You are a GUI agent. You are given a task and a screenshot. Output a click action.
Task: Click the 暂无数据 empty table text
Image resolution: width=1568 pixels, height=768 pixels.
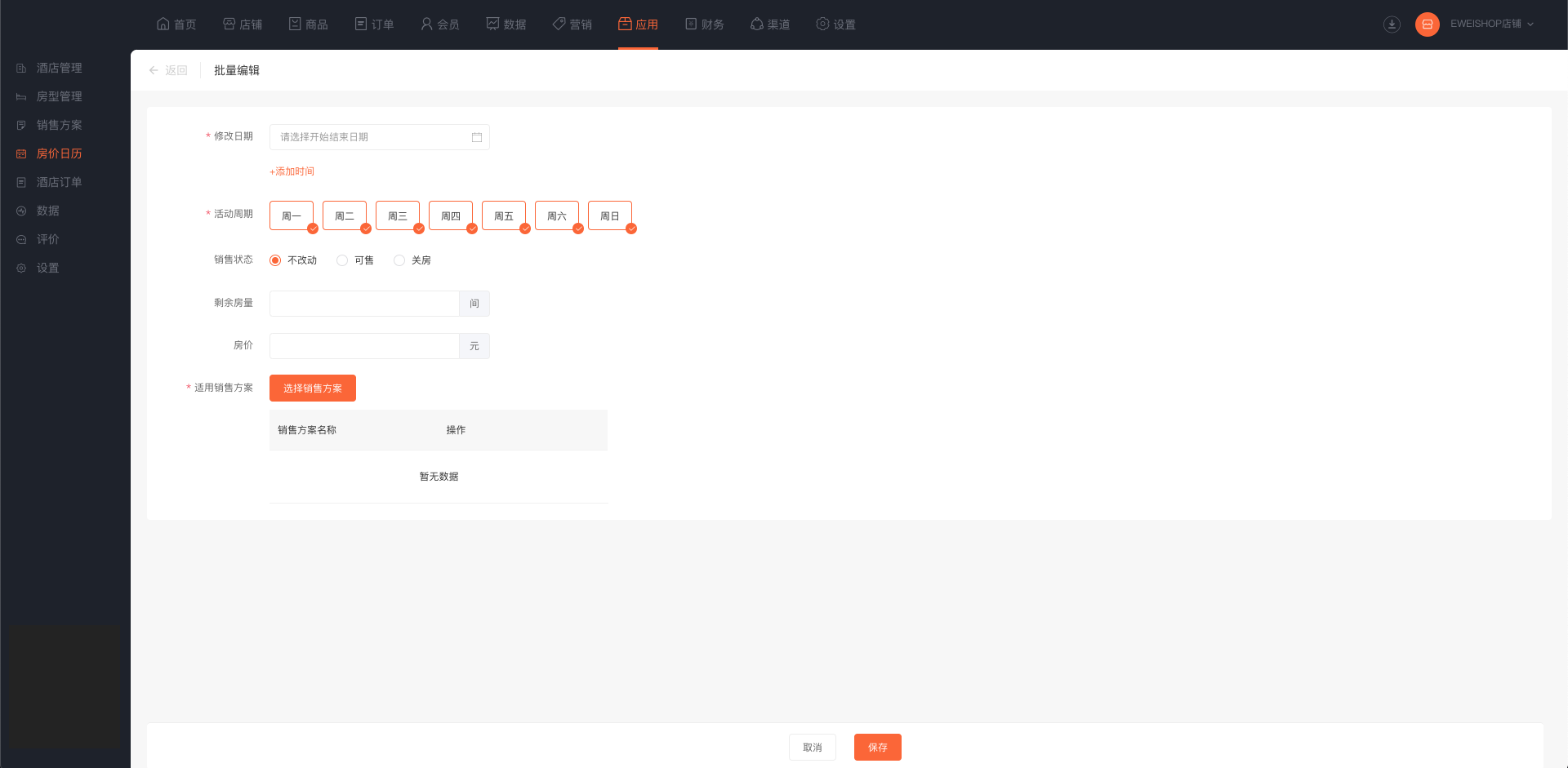pos(439,477)
